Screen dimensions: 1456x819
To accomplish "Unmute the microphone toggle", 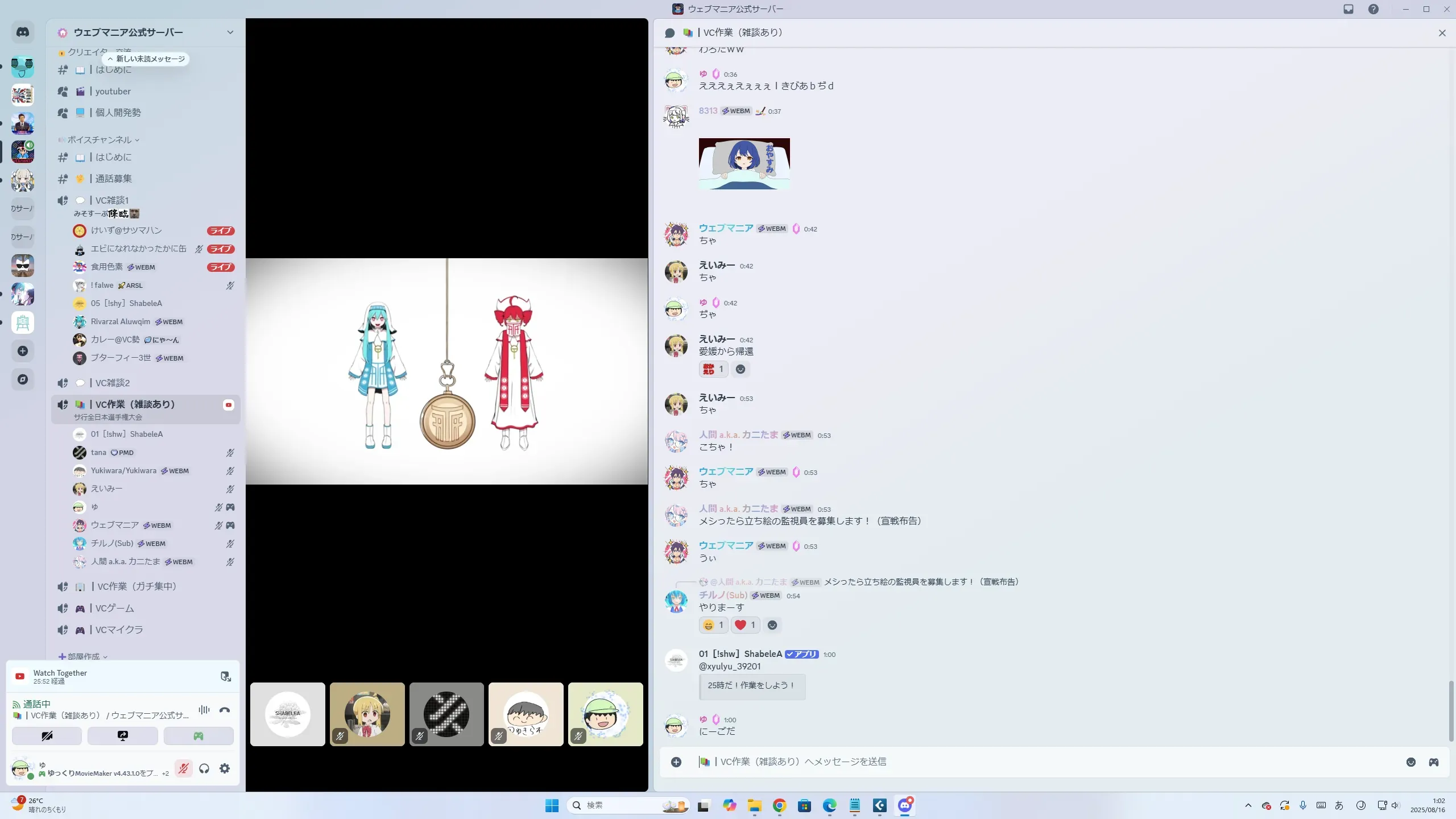I will [183, 768].
